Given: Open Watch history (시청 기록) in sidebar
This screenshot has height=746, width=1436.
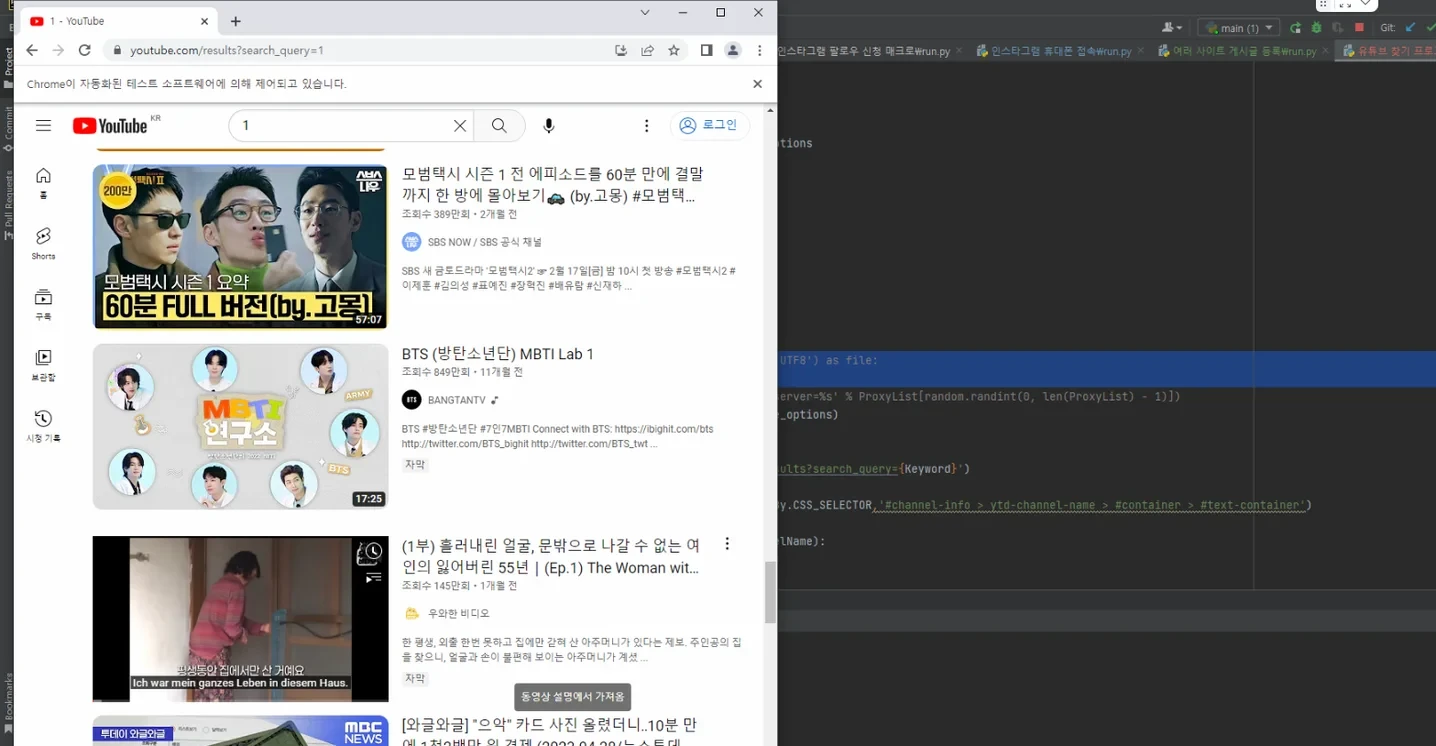Looking at the screenshot, I should 43,425.
